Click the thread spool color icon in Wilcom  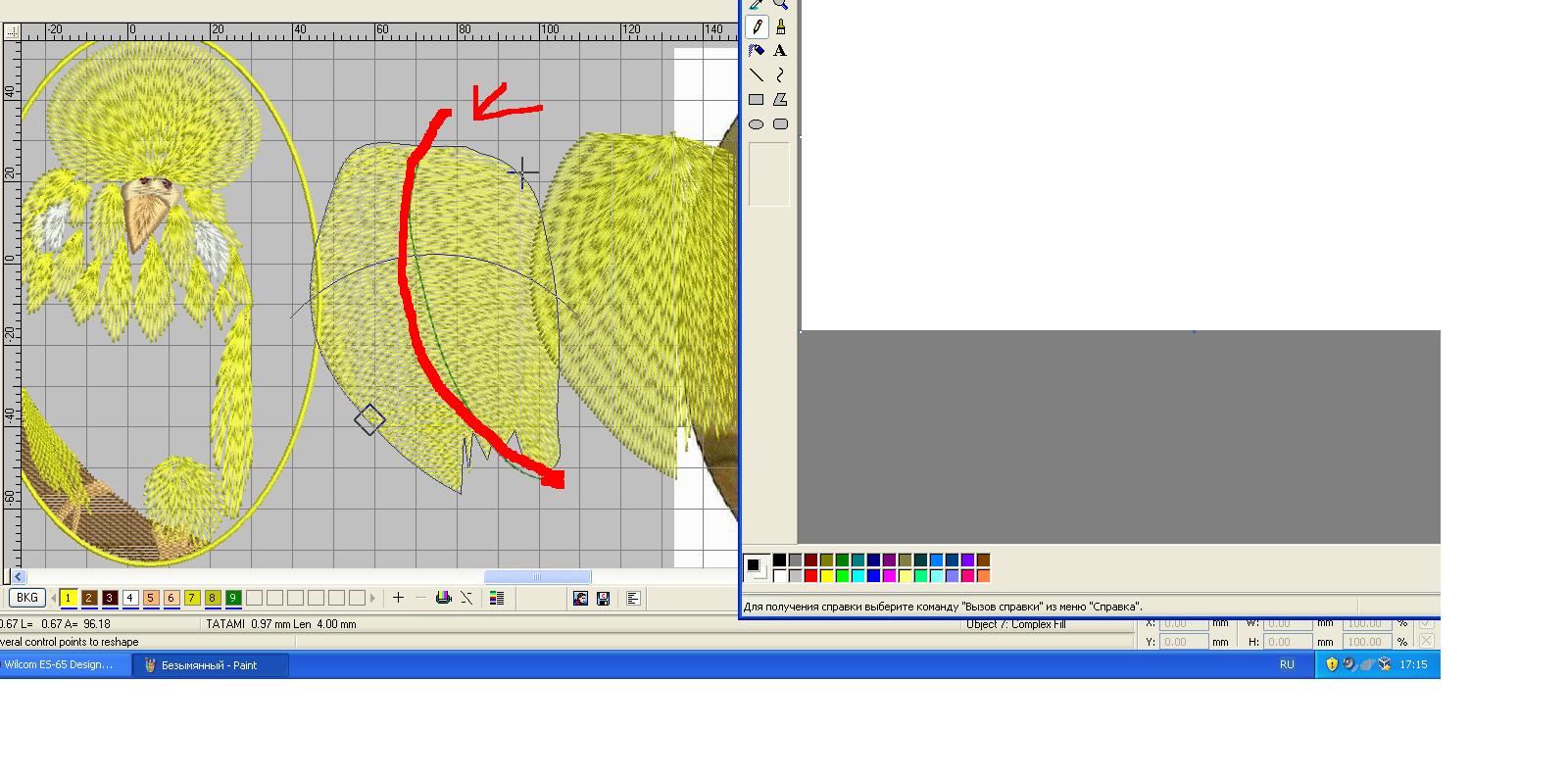[443, 598]
